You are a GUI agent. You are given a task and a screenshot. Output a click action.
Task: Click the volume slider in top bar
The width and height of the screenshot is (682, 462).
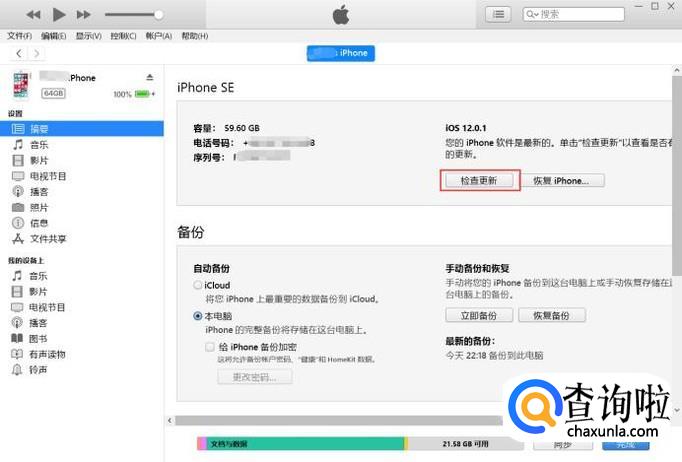[134, 15]
